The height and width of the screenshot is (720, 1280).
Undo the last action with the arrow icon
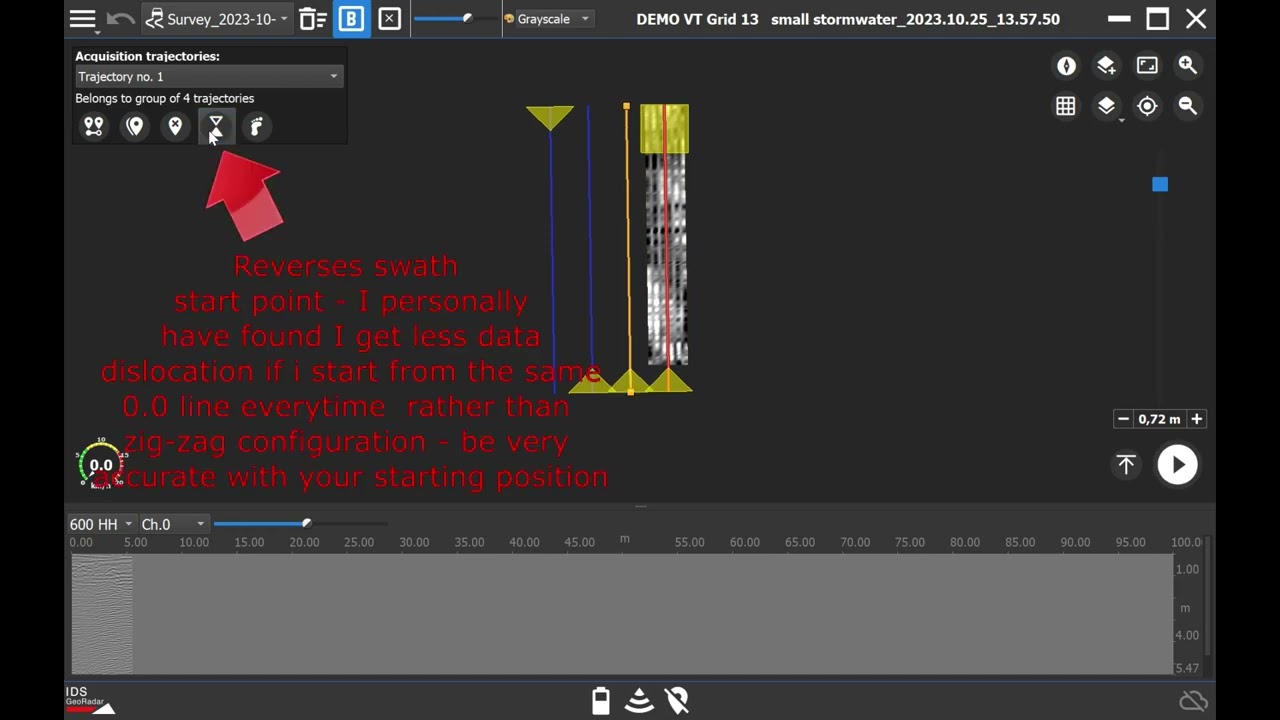[x=120, y=19]
